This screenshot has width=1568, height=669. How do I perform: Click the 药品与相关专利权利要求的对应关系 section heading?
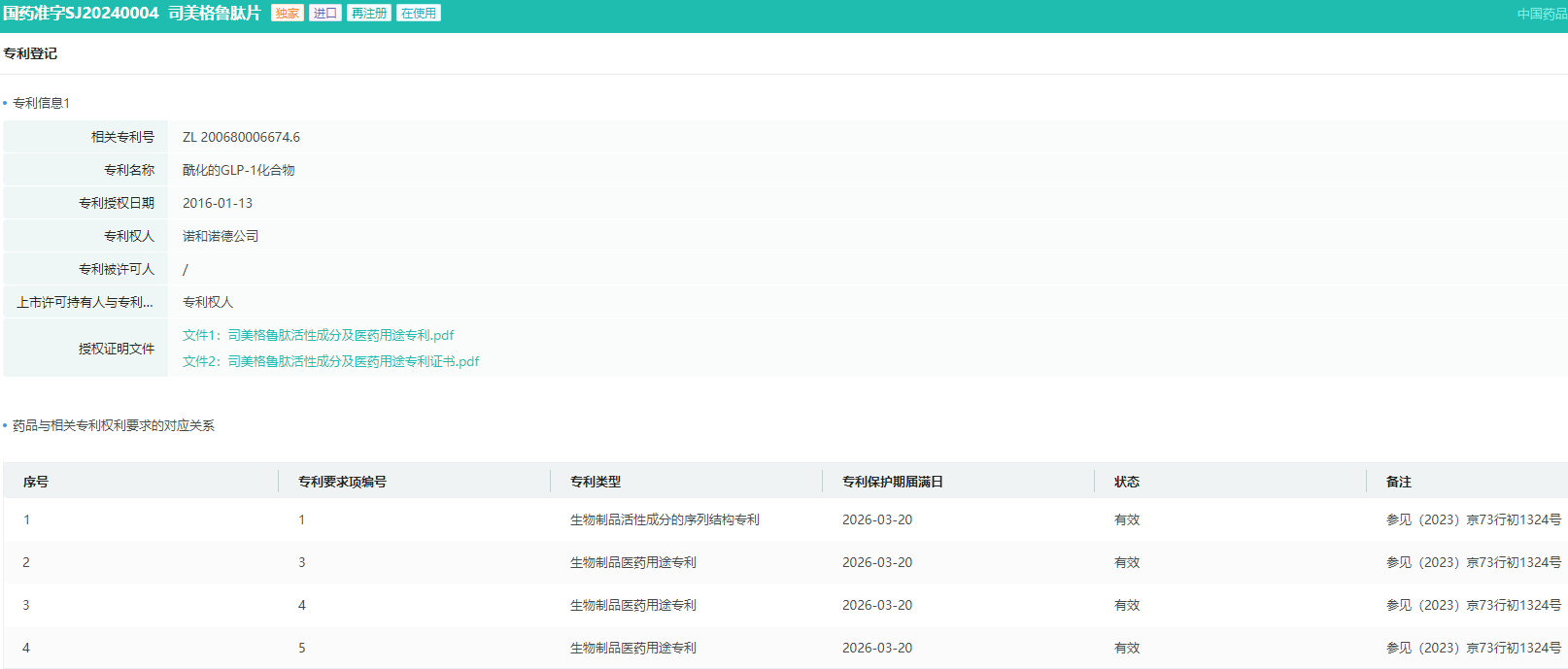pos(113,425)
